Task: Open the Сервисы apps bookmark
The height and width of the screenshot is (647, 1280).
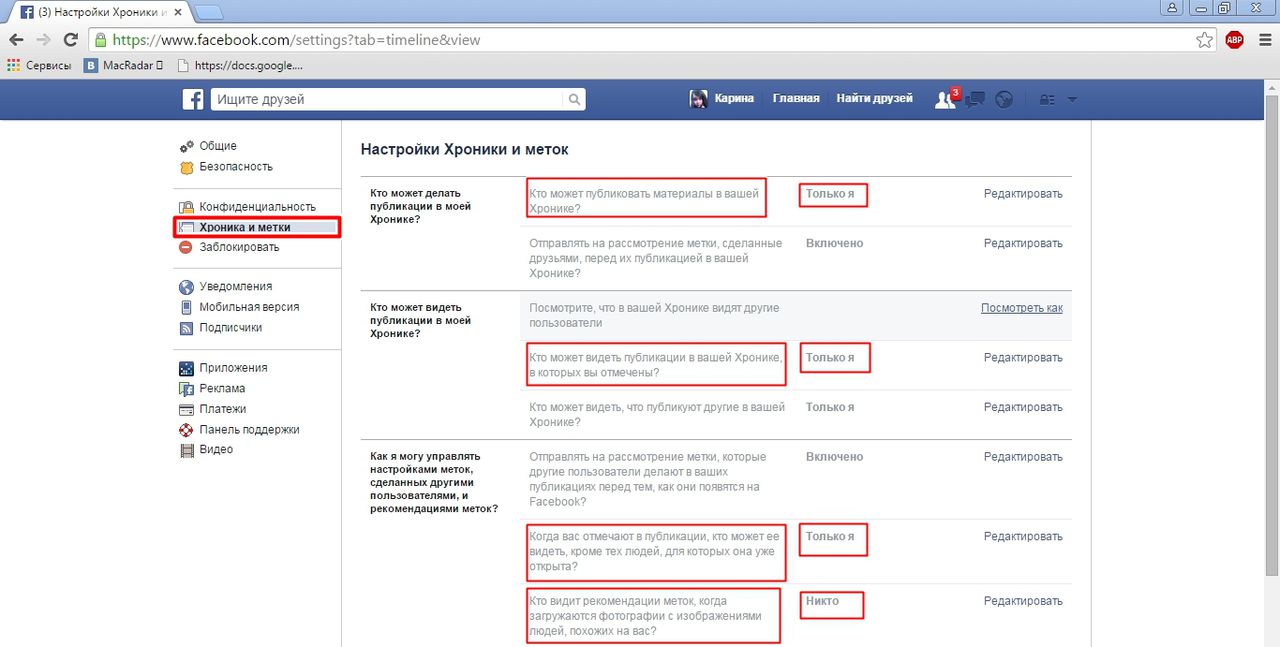Action: (40, 65)
